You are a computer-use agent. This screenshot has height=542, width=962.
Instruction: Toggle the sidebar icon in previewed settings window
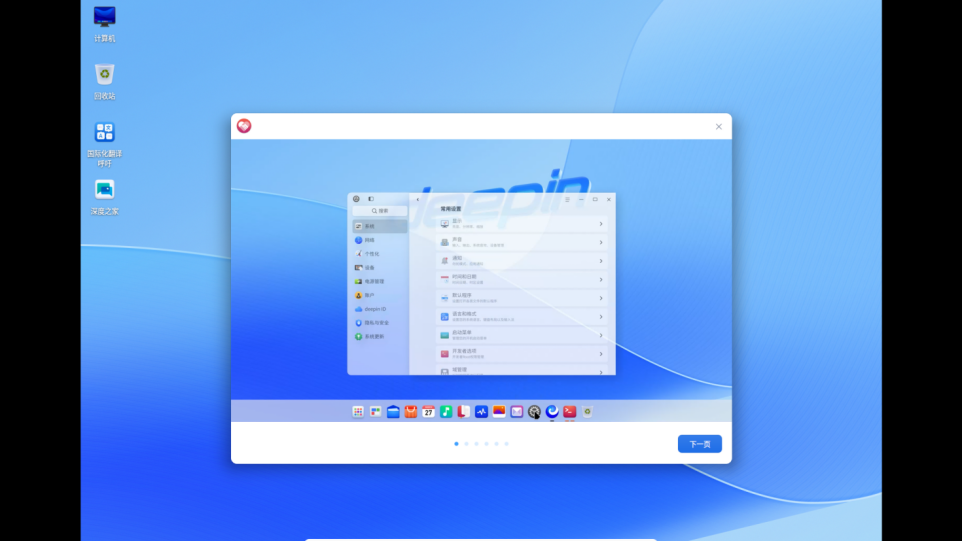tap(371, 199)
